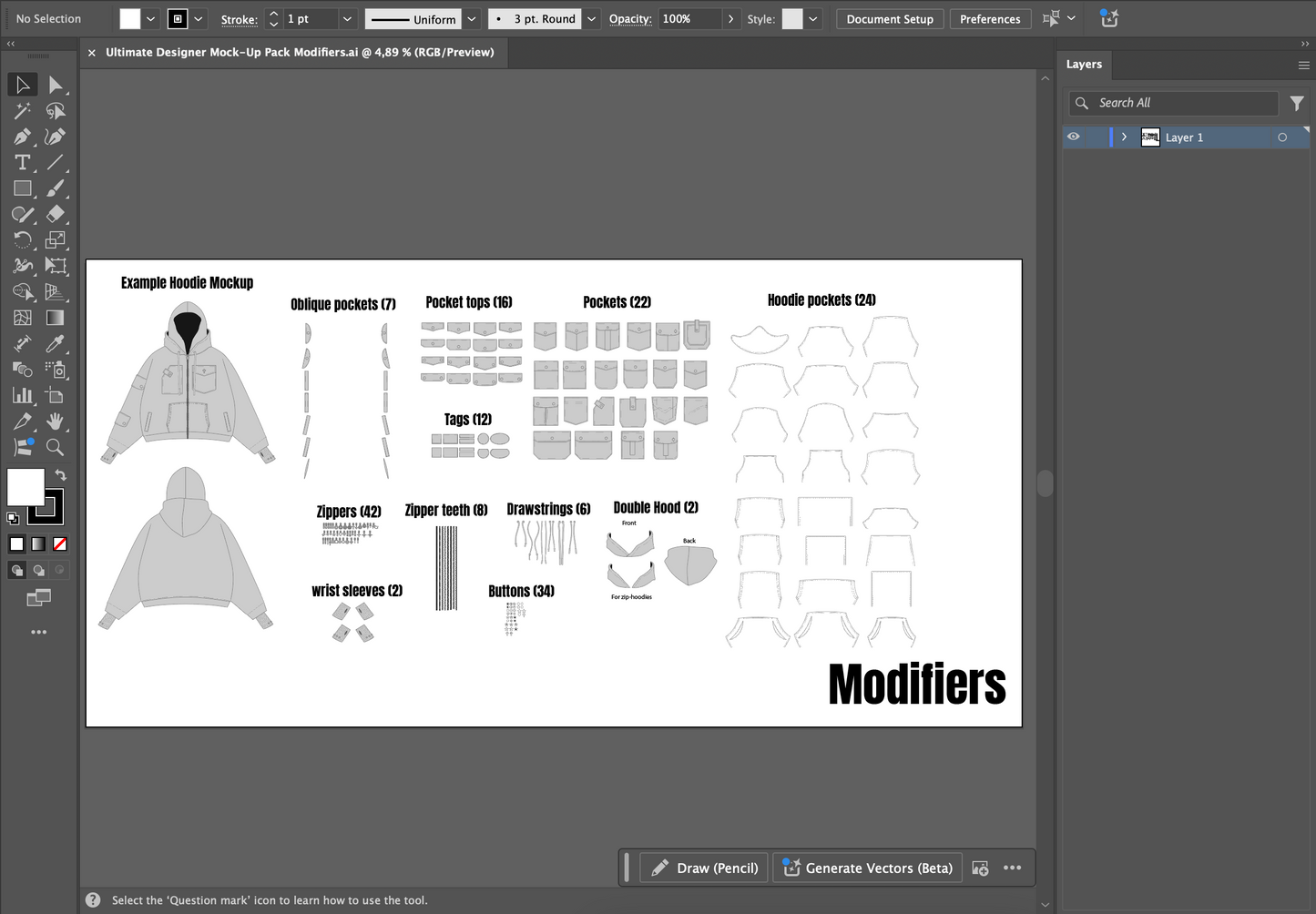Choose the Type tool
The image size is (1316, 914).
22,163
